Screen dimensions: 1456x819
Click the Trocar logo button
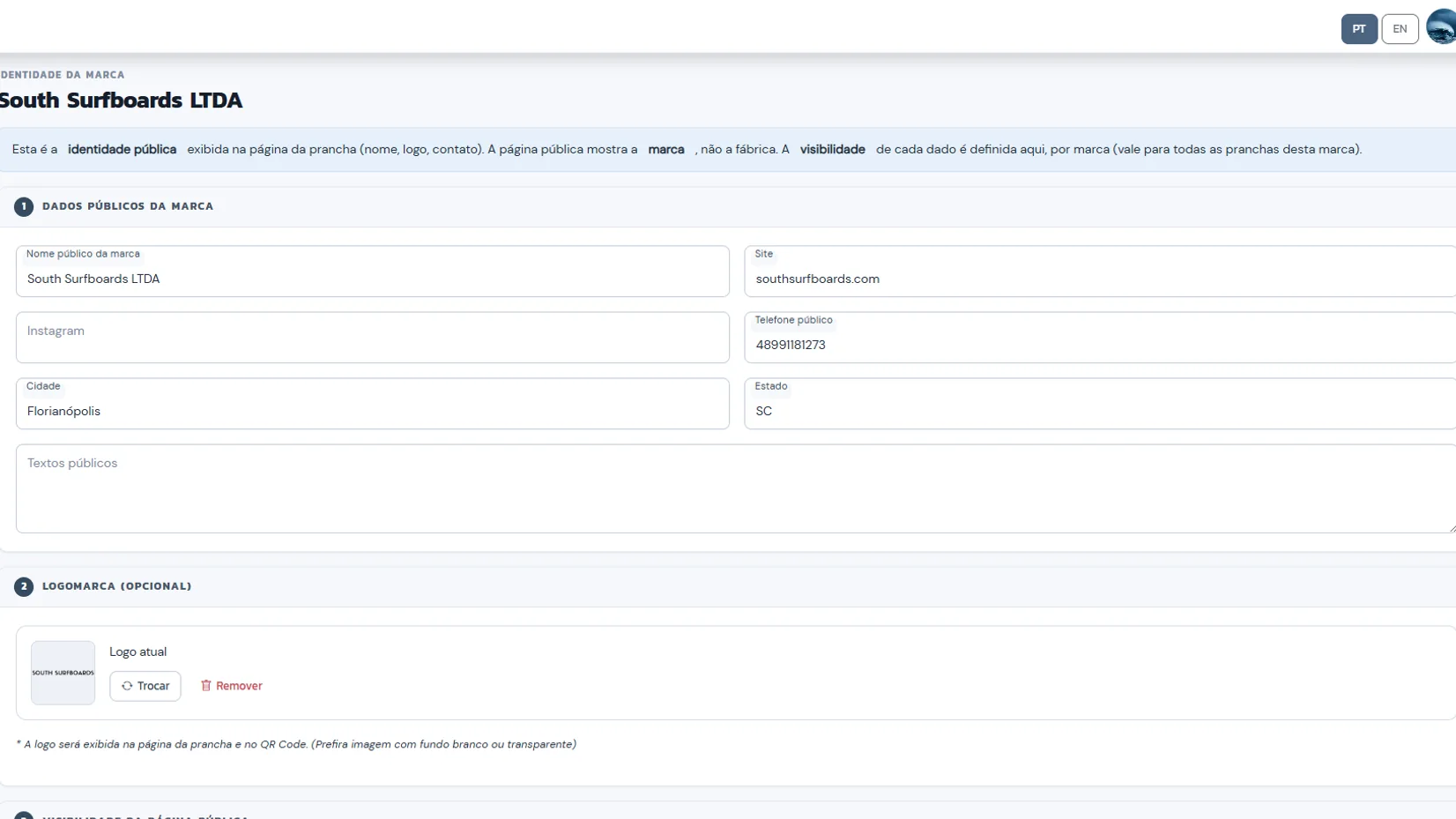point(145,686)
